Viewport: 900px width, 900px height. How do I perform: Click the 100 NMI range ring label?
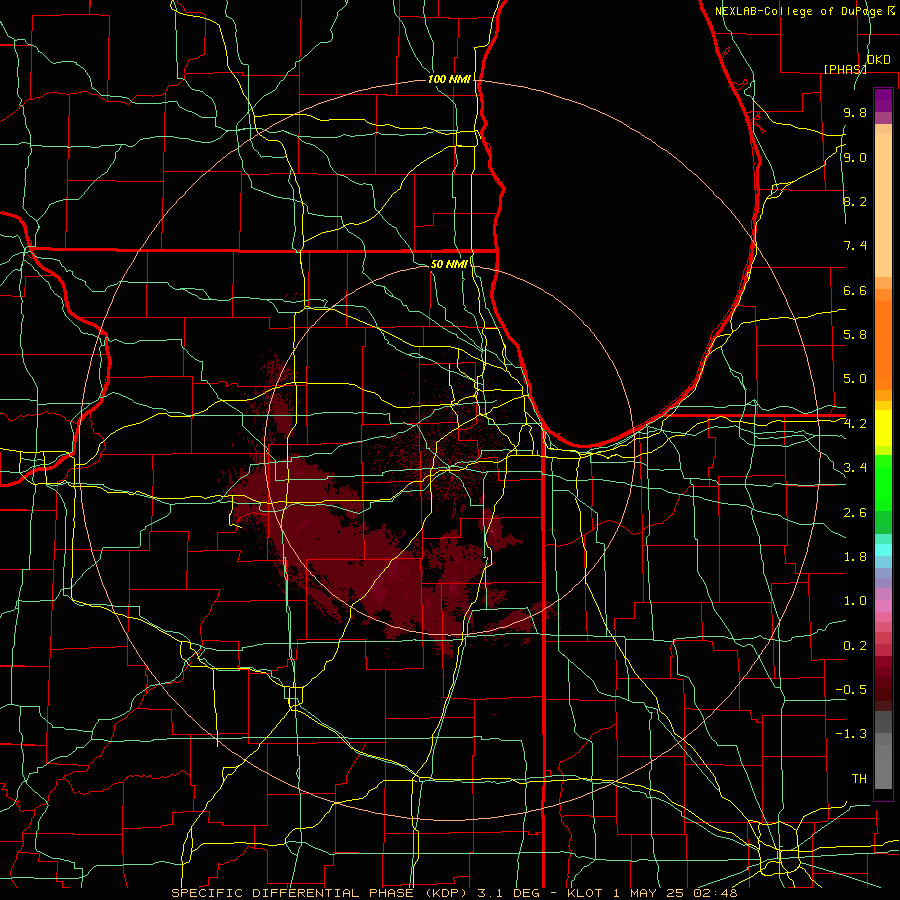pos(449,79)
